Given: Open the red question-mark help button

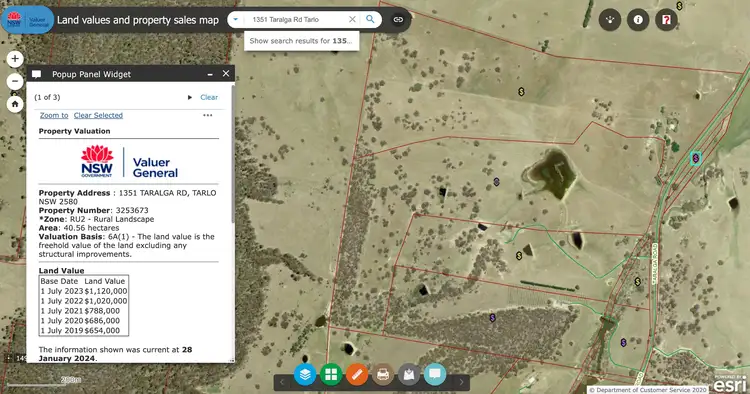Looking at the screenshot, I should 666,20.
